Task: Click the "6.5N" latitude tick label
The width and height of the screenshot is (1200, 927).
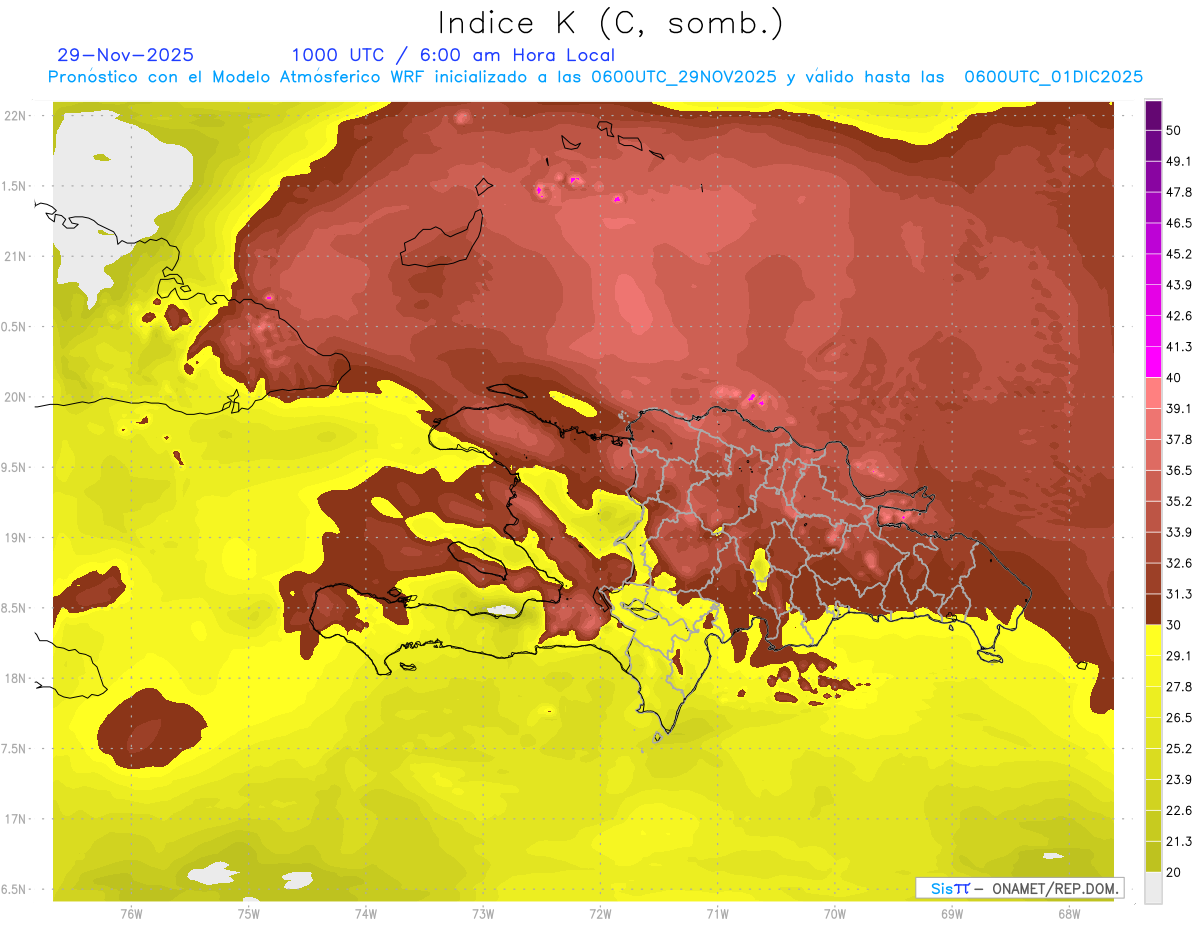Action: point(15,889)
